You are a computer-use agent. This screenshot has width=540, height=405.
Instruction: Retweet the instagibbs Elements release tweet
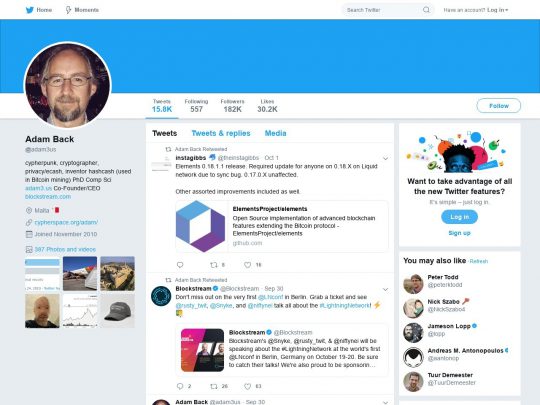coord(214,265)
